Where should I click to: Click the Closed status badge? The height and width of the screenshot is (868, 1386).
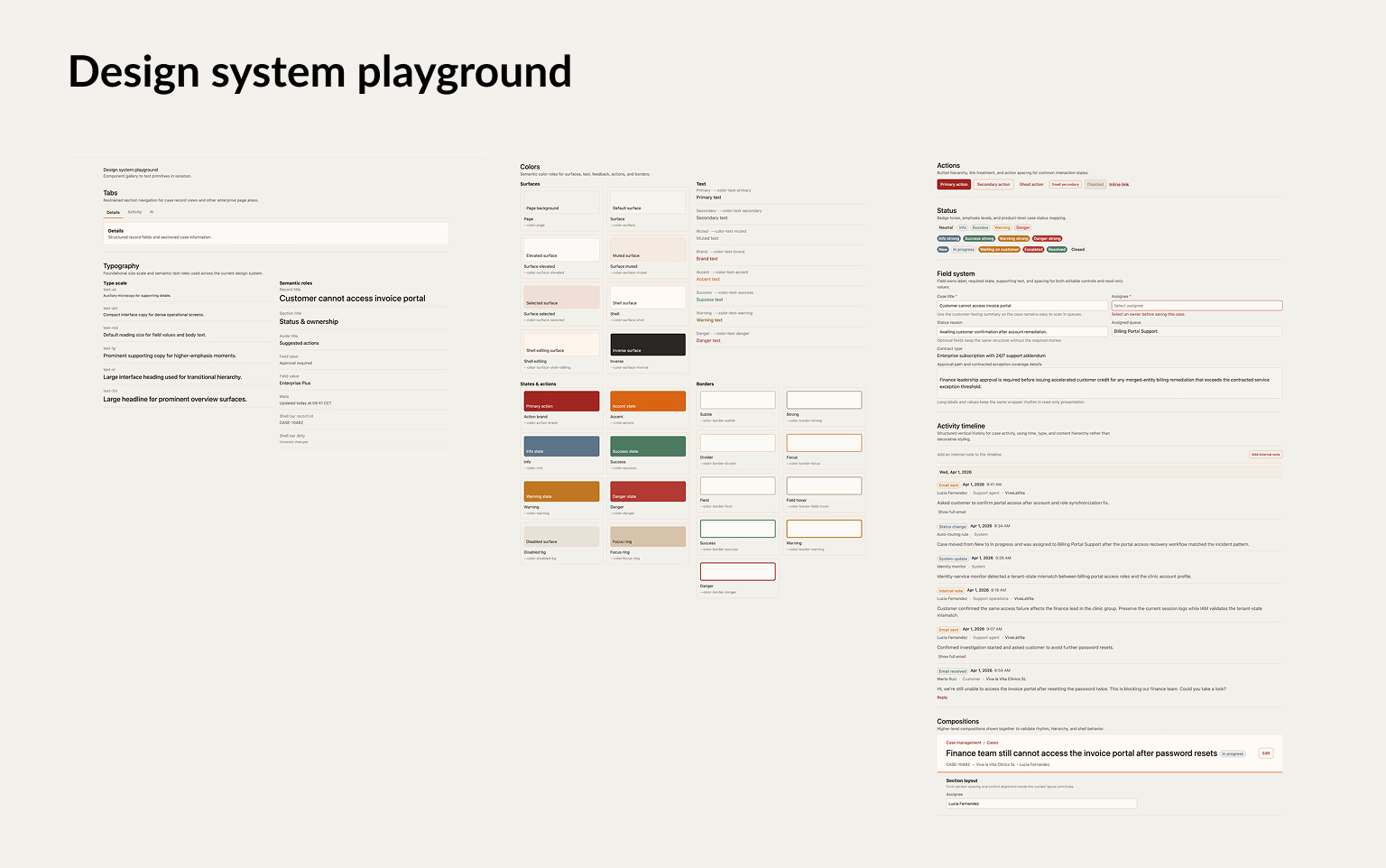pos(1078,250)
